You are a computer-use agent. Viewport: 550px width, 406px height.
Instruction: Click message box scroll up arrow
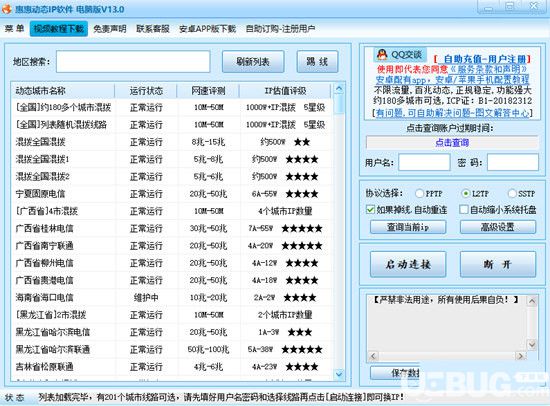point(532,301)
